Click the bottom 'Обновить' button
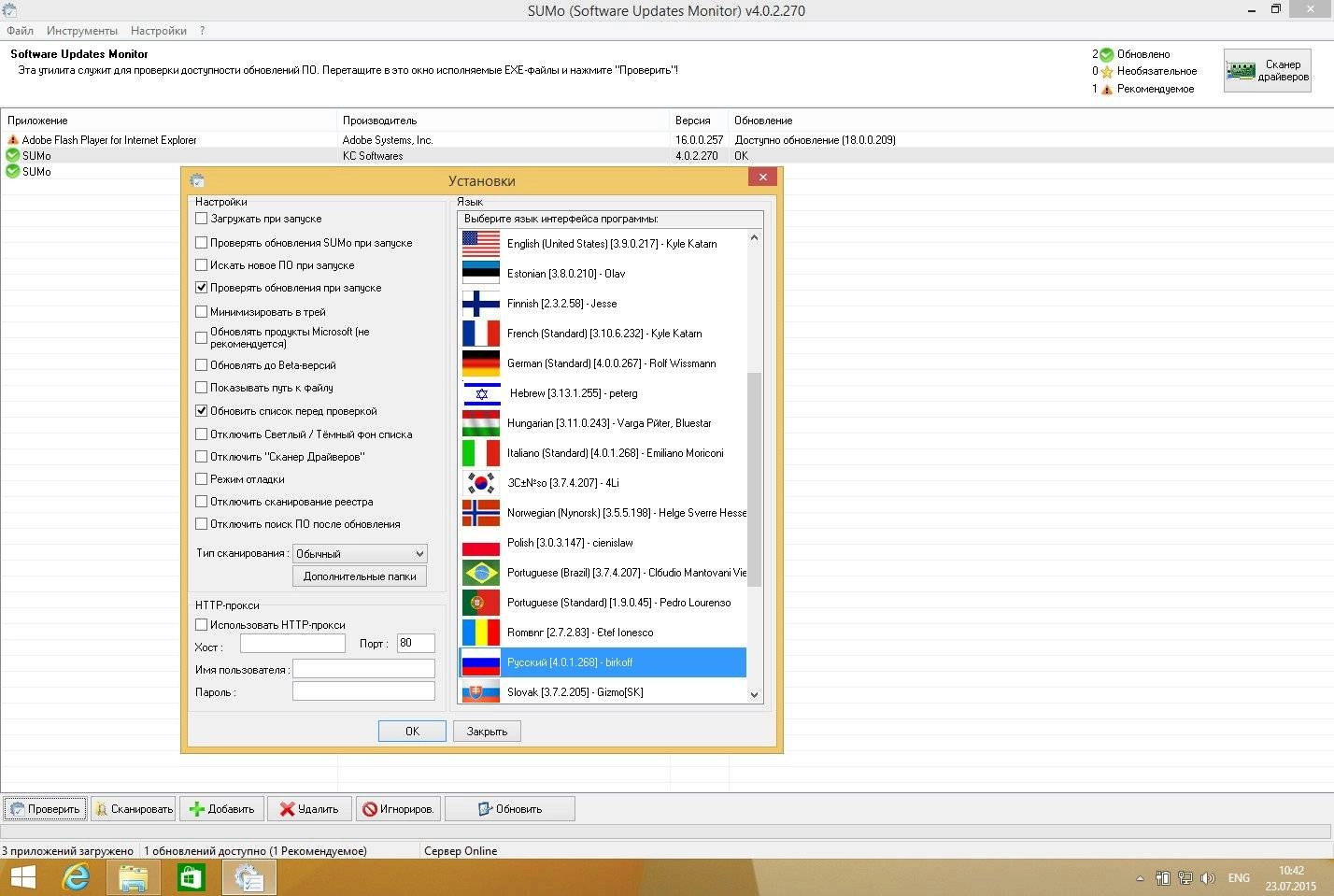Viewport: 1334px width, 896px height. (x=510, y=809)
